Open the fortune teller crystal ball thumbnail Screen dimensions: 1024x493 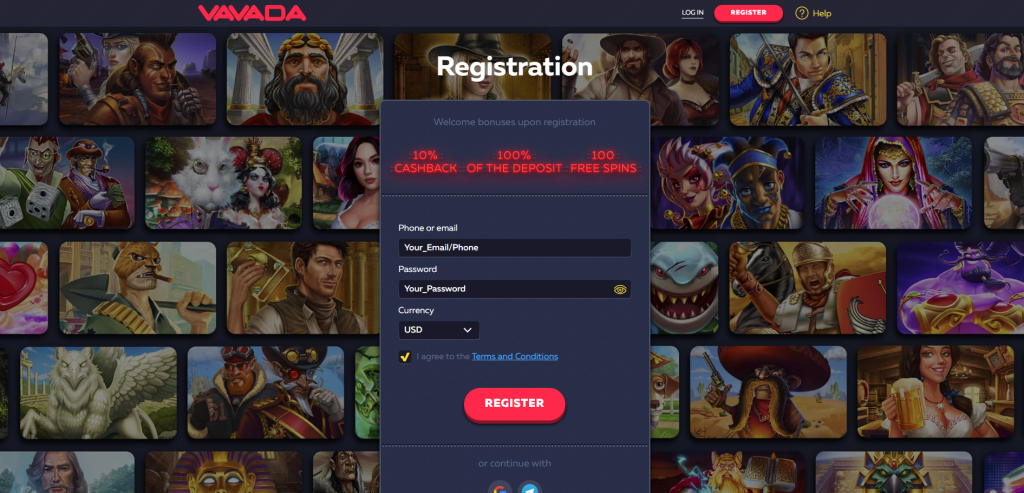coord(893,183)
